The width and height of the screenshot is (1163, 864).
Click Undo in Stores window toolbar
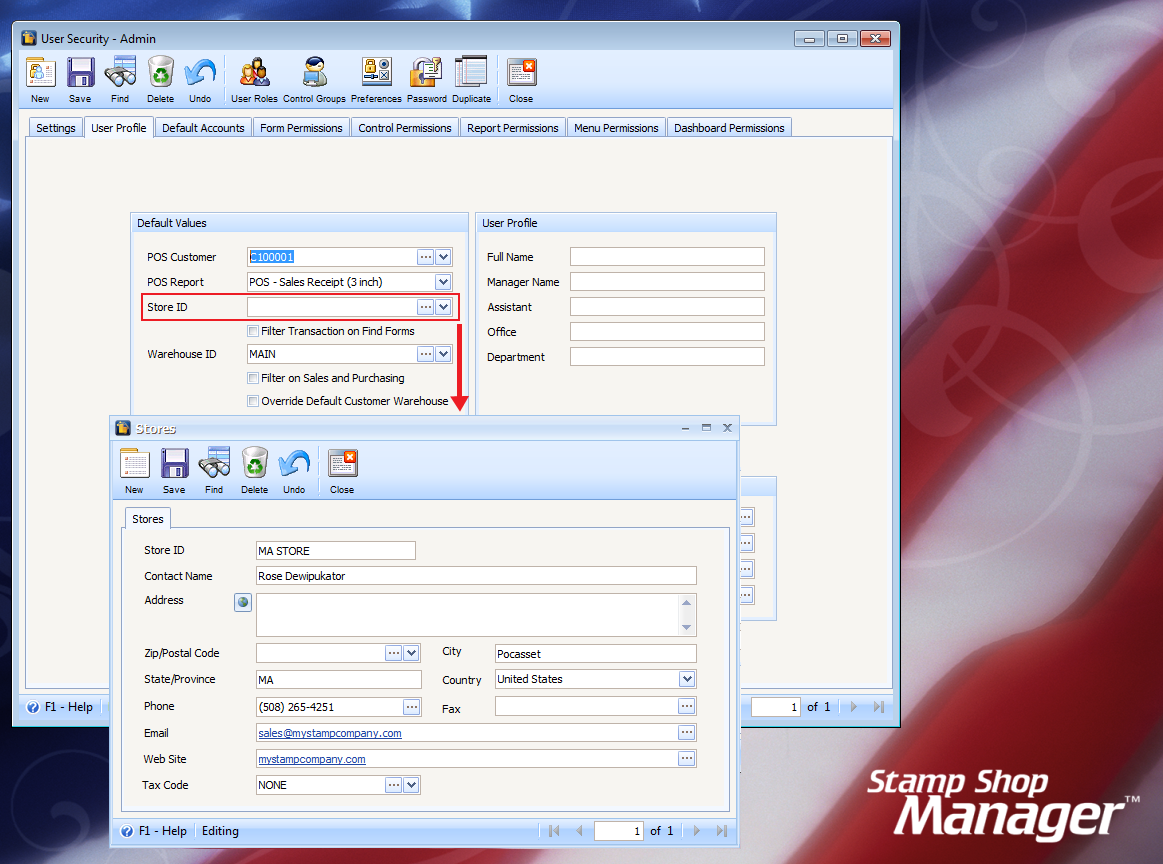[294, 471]
